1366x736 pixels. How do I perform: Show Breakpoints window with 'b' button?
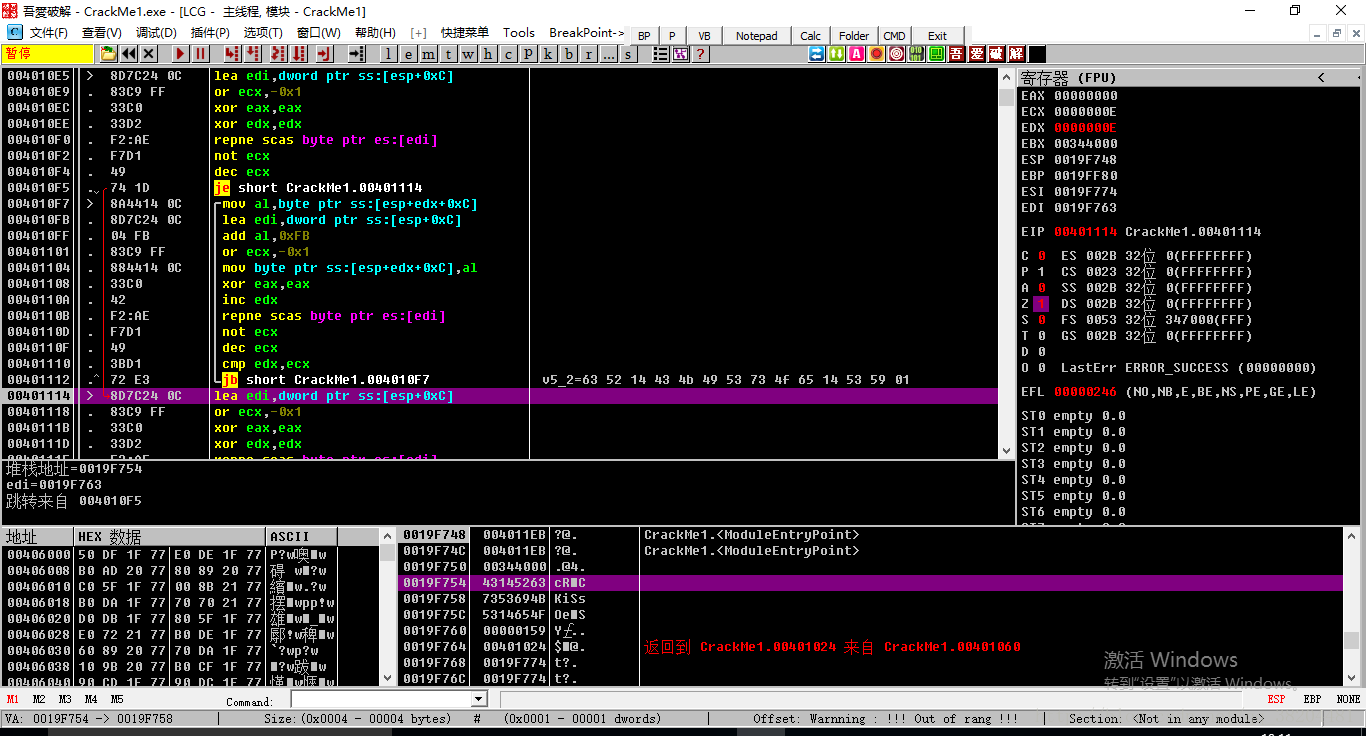[568, 54]
